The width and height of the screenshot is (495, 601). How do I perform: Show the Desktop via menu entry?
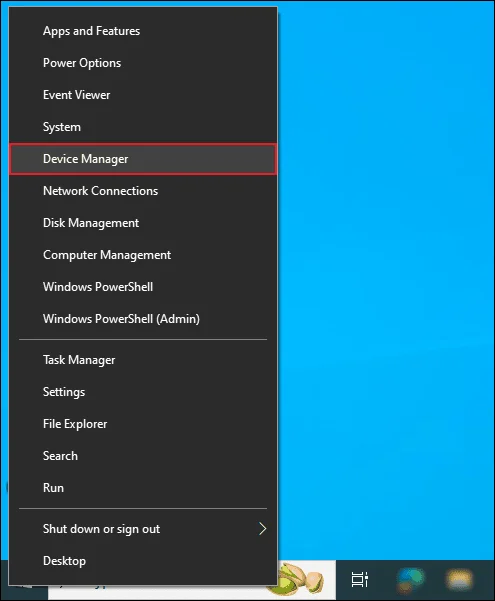(143, 561)
